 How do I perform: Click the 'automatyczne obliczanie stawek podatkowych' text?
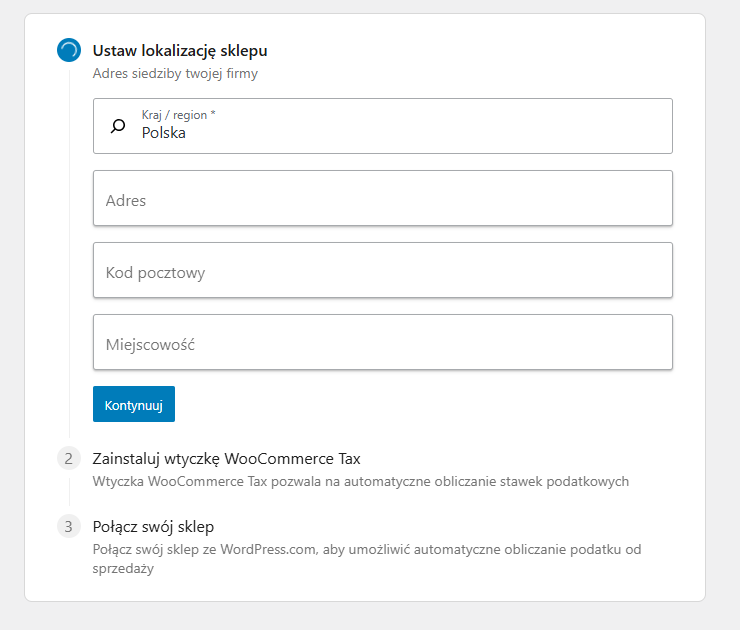[x=492, y=481]
